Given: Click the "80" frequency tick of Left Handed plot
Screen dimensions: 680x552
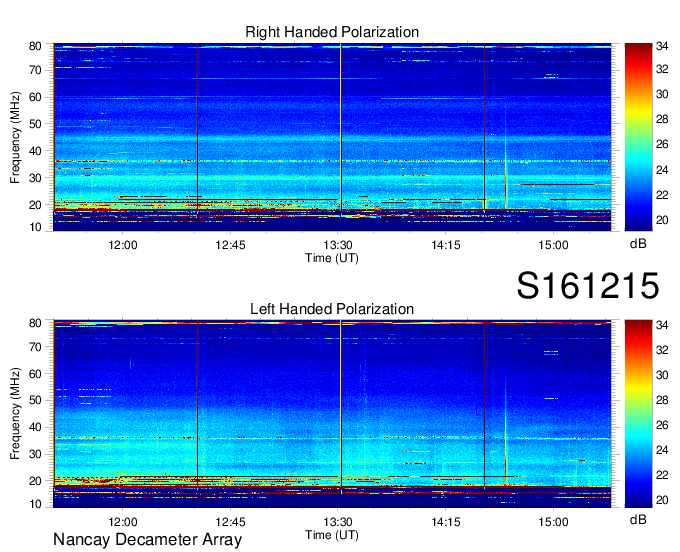Looking at the screenshot, I should click(x=35, y=323).
